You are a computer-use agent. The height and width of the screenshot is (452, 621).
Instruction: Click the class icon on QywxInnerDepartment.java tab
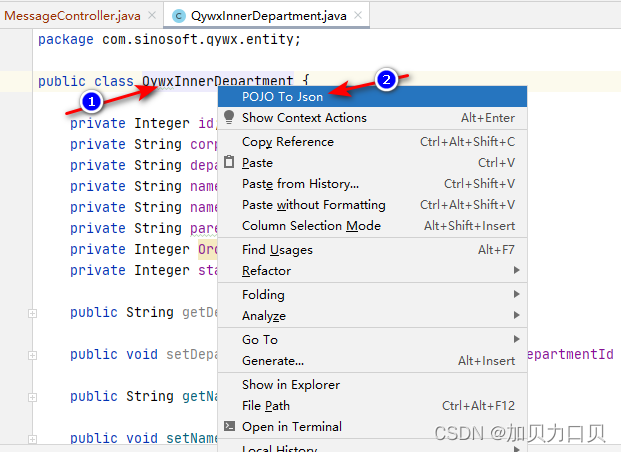[x=179, y=15]
